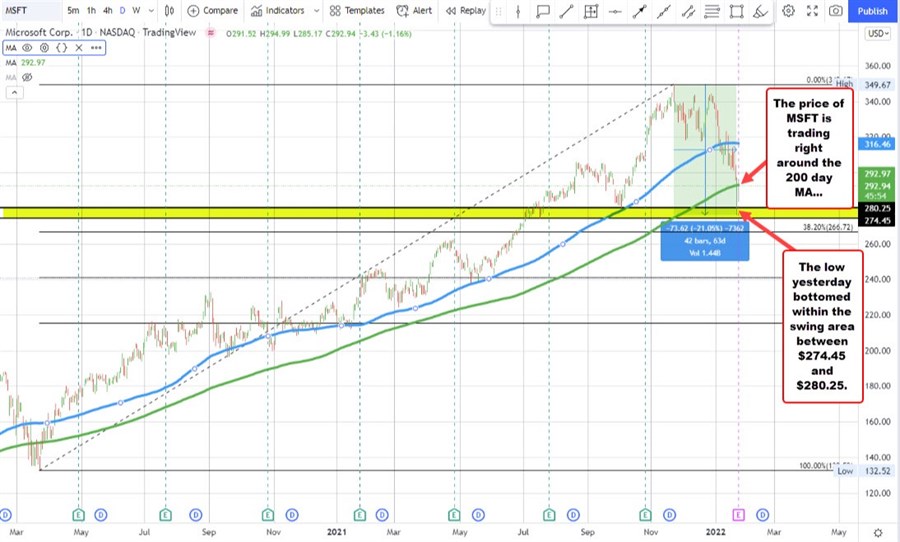Open chart settings gear

(788, 11)
